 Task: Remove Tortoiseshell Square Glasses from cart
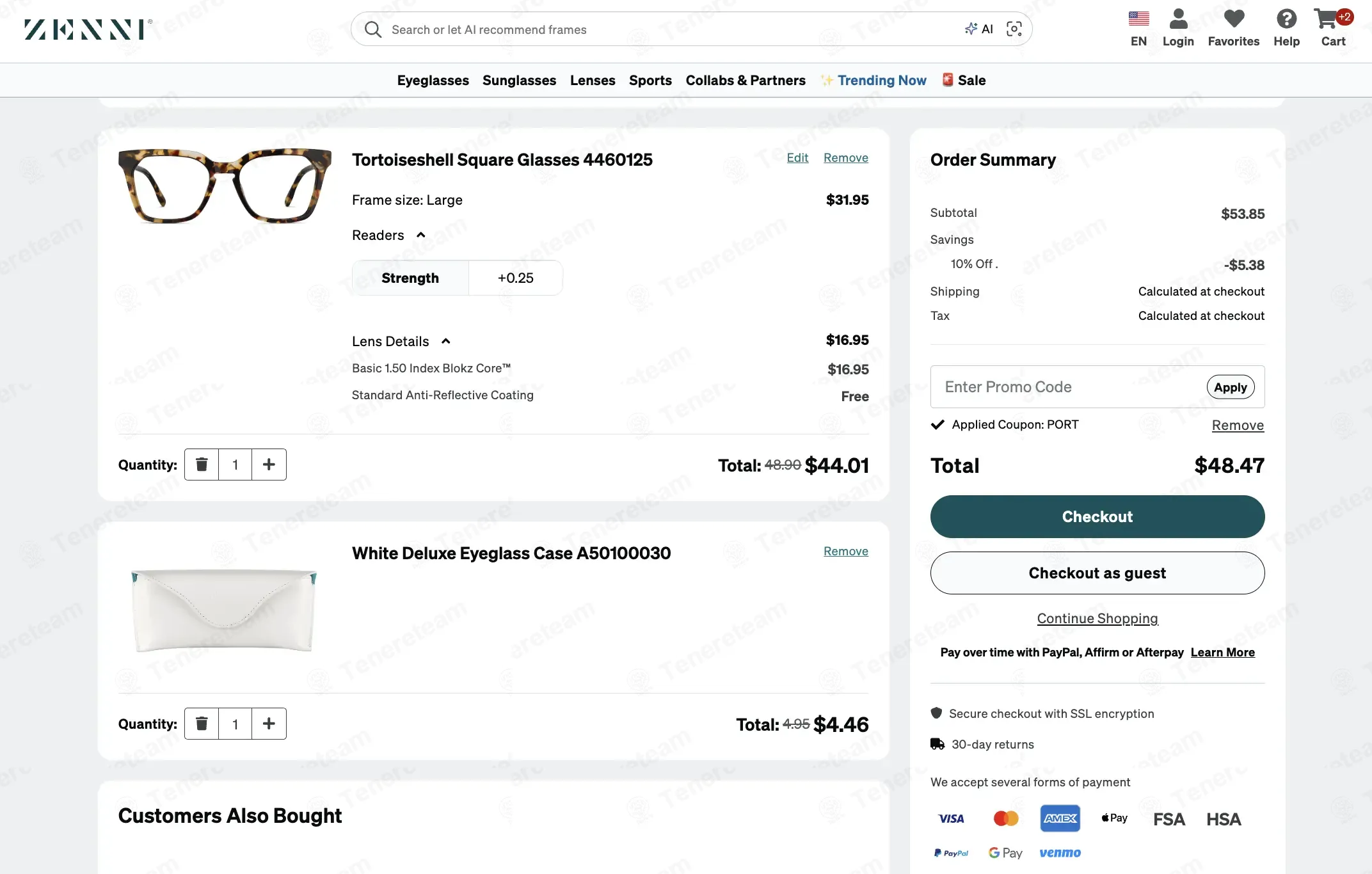(845, 158)
